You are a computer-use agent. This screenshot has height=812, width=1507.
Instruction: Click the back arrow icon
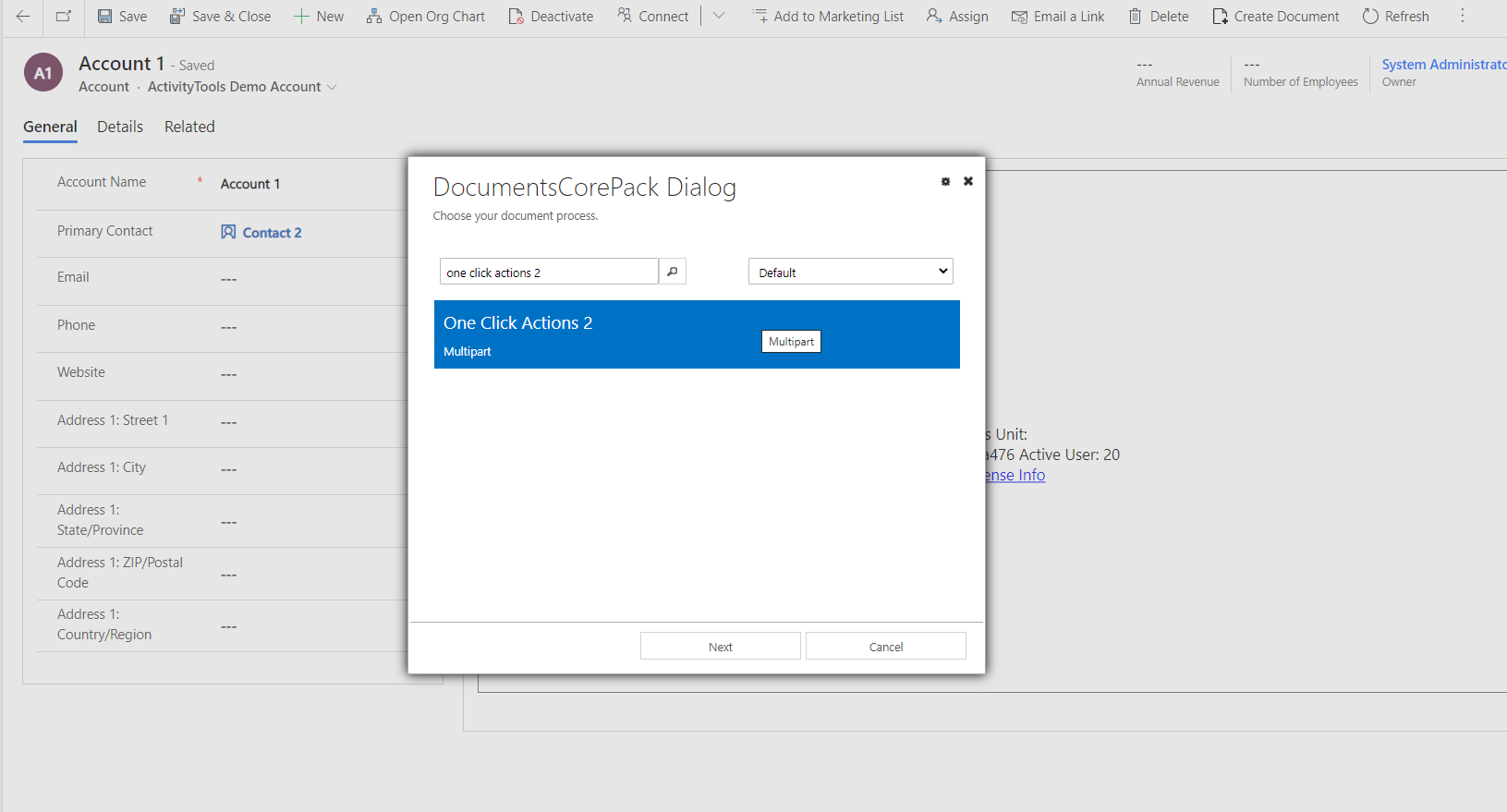tap(23, 17)
